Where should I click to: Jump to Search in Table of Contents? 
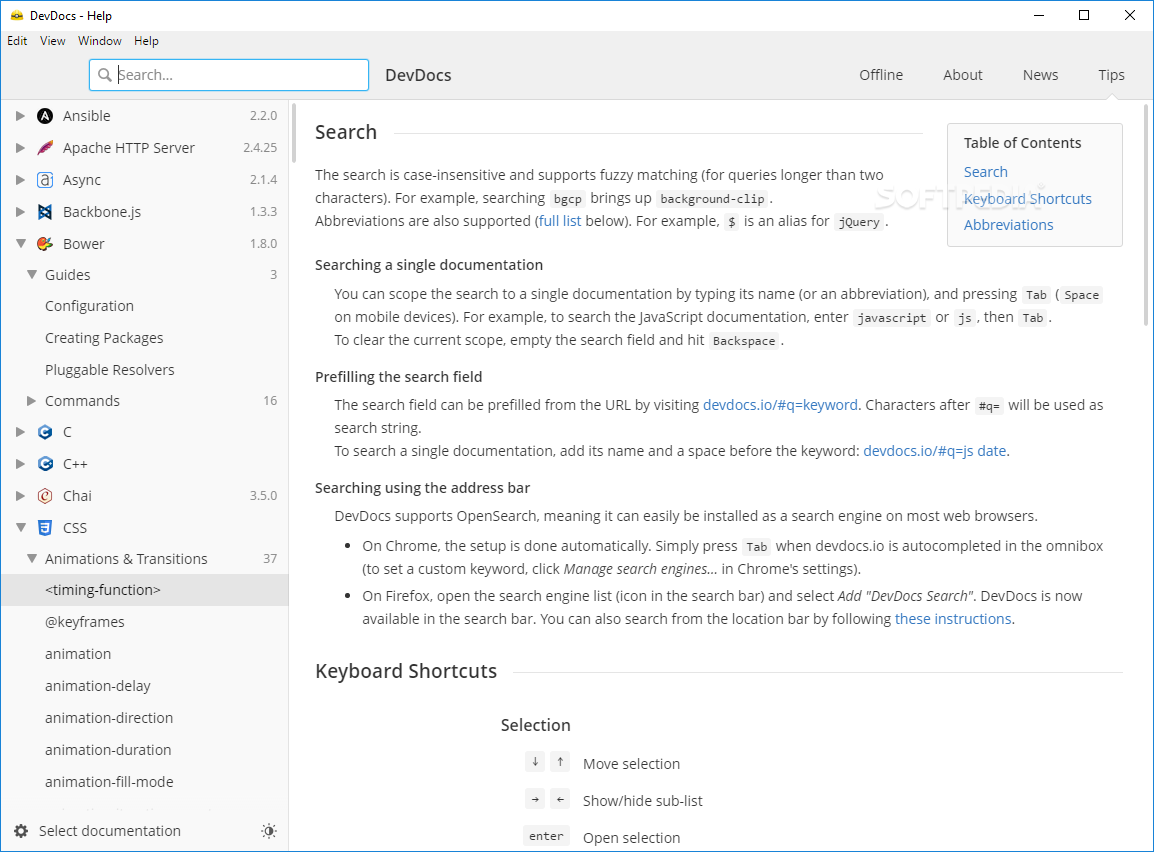[x=985, y=172]
